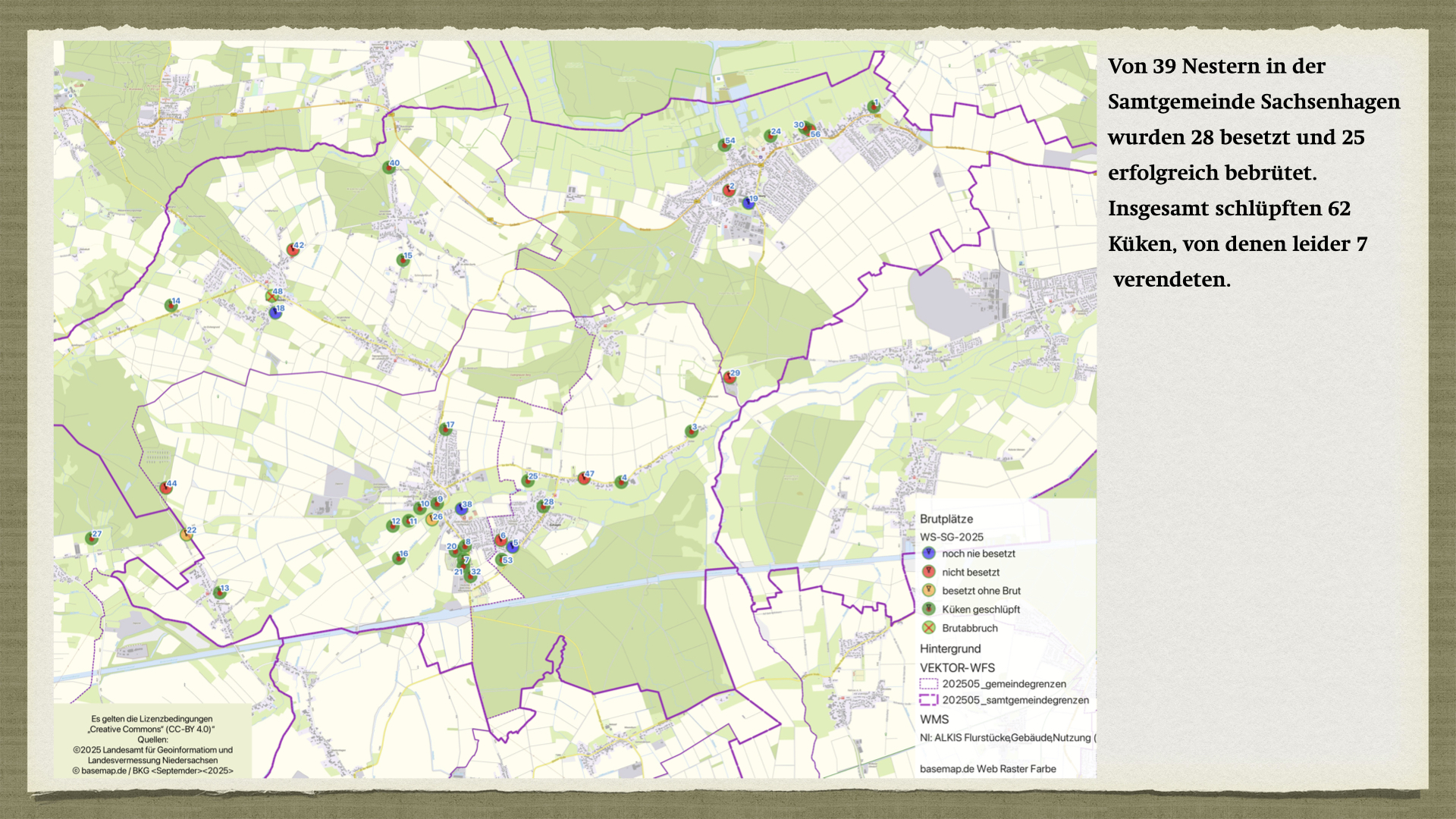Click the orange 'besetzt ohne Brut' legend swatch
The image size is (1456, 819).
pos(928,591)
